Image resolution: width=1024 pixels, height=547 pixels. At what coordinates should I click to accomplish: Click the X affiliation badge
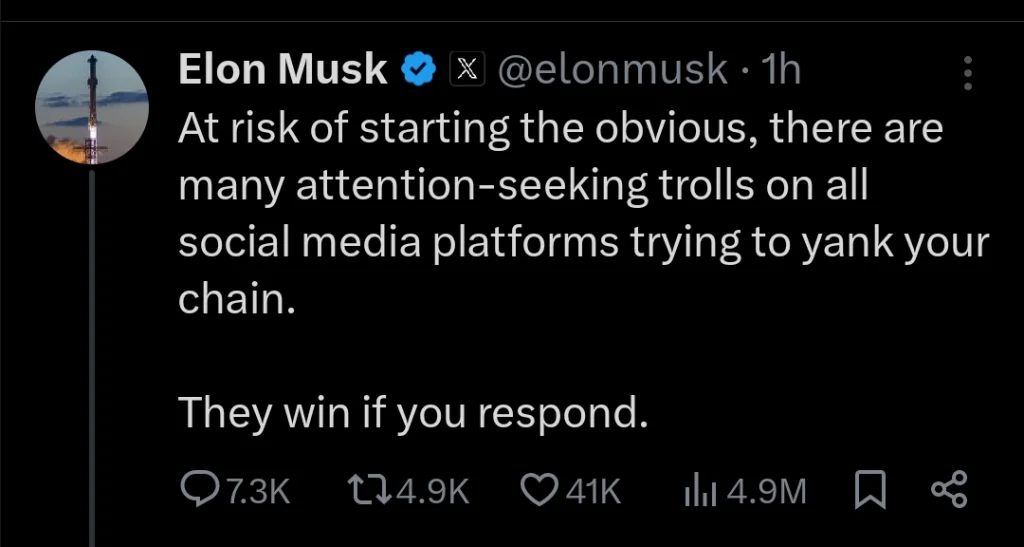(x=466, y=70)
